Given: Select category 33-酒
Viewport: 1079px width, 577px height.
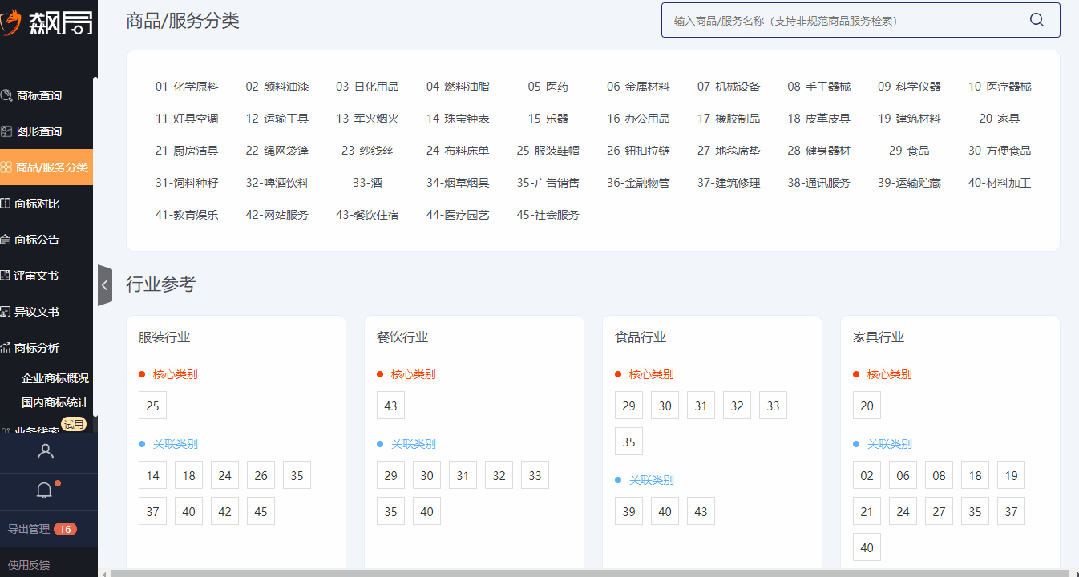Looking at the screenshot, I should (x=367, y=183).
